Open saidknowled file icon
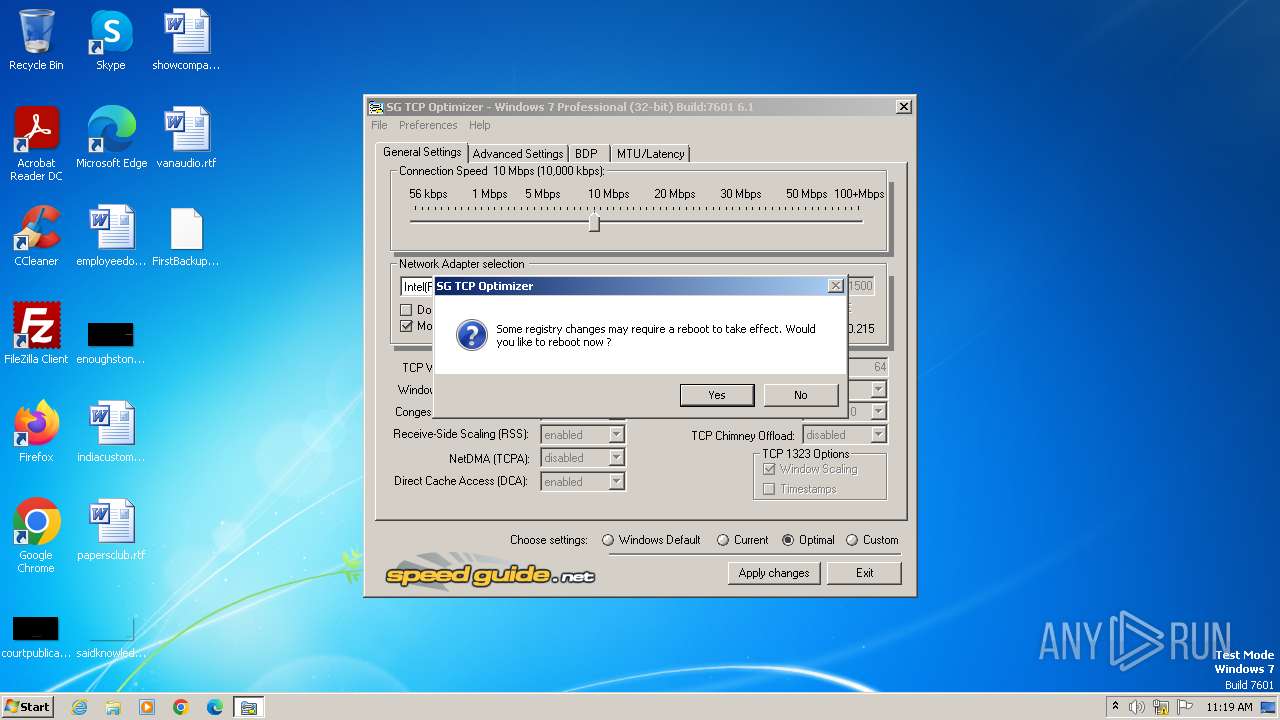This screenshot has height=720, width=1280. [x=111, y=636]
